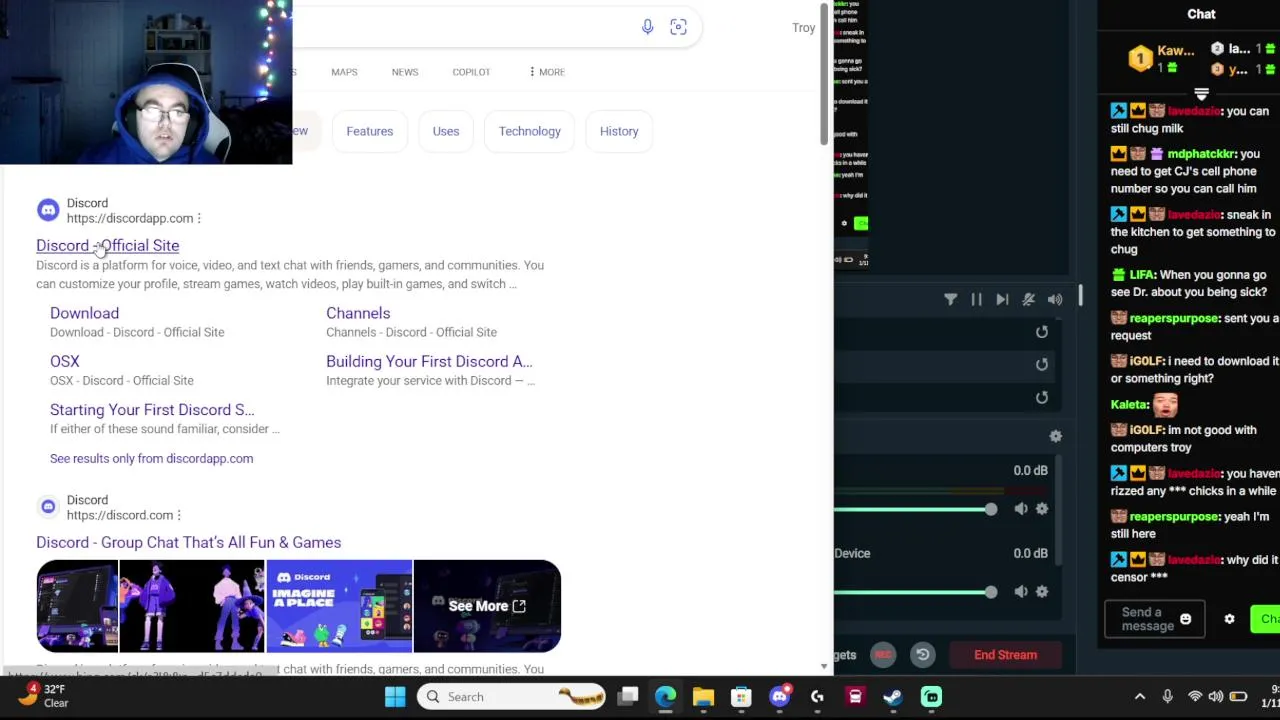Open the OSX sublink under Discord result
Screen dimensions: 1280x720
tap(64, 361)
